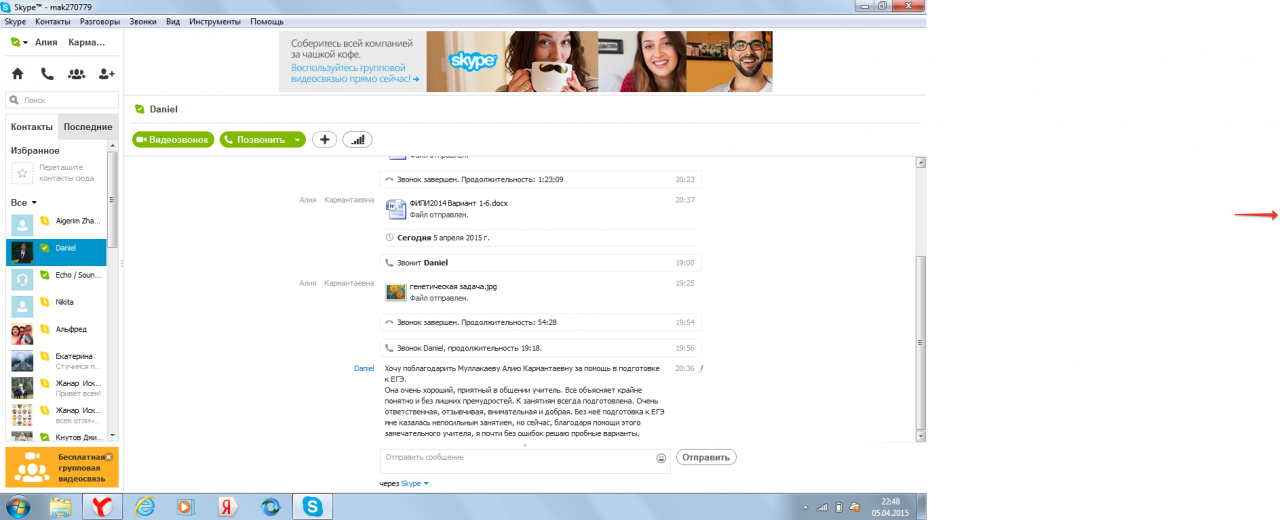Open own status dropdown next to Алия

19,42
